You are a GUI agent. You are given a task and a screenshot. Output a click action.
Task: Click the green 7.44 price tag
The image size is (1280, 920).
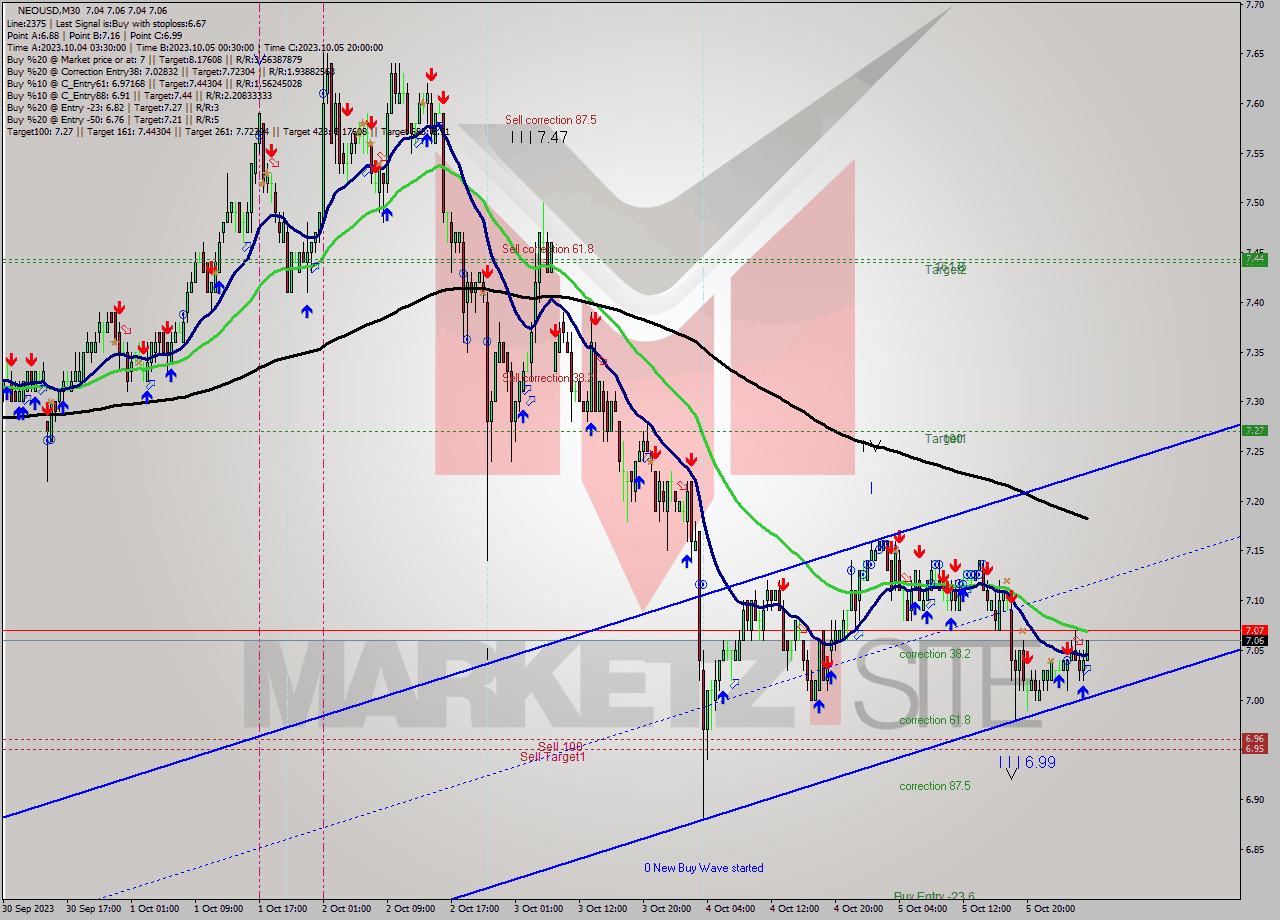[1254, 259]
